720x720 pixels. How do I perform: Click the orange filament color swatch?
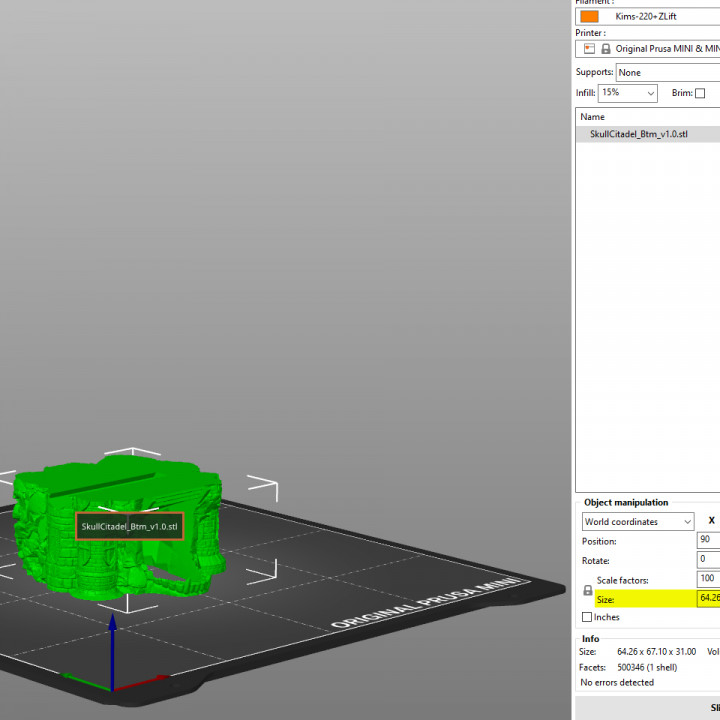point(589,17)
